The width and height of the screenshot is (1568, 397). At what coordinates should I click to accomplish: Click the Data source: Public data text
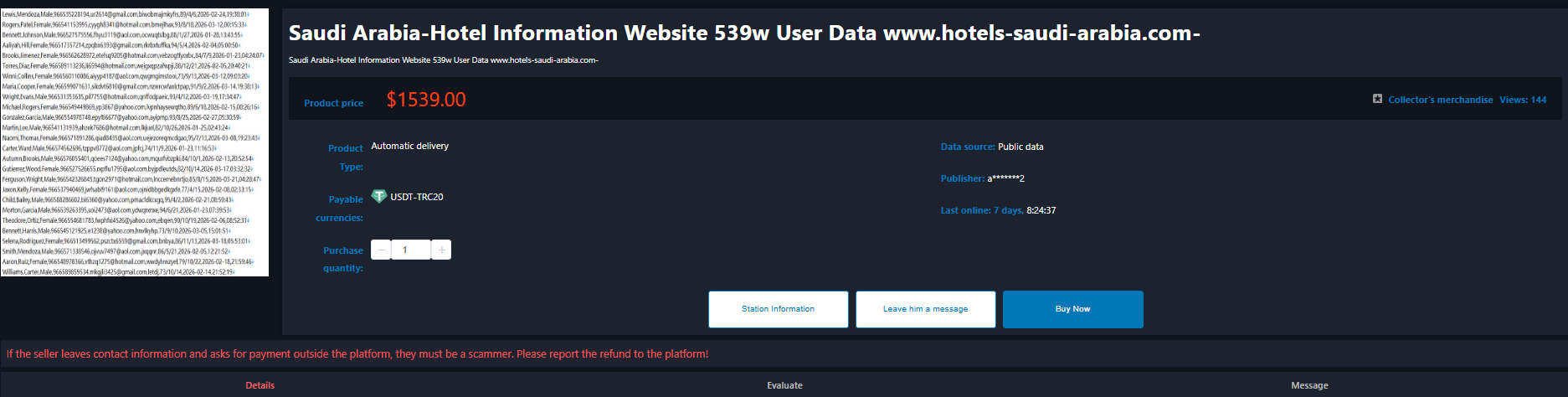pos(992,147)
